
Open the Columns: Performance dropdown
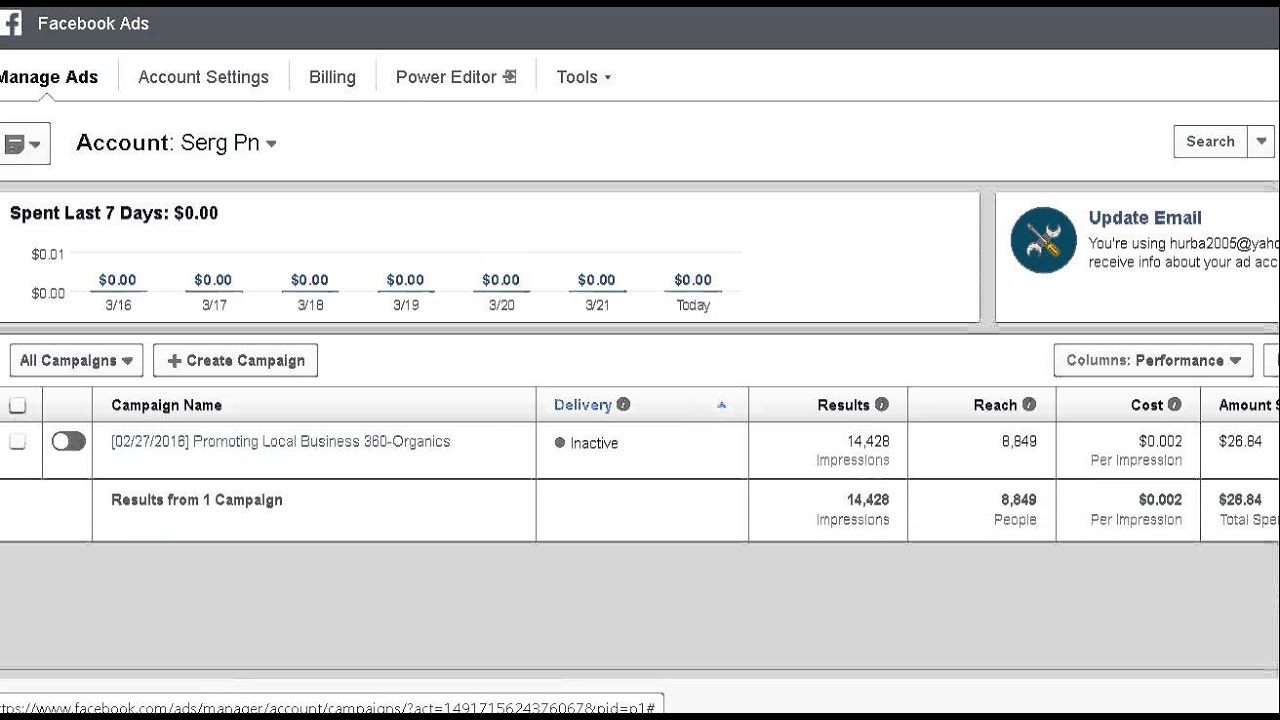[1153, 360]
